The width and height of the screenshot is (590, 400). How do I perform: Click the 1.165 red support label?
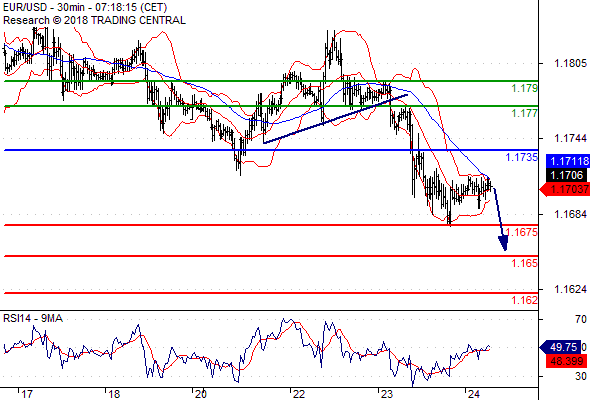(525, 263)
